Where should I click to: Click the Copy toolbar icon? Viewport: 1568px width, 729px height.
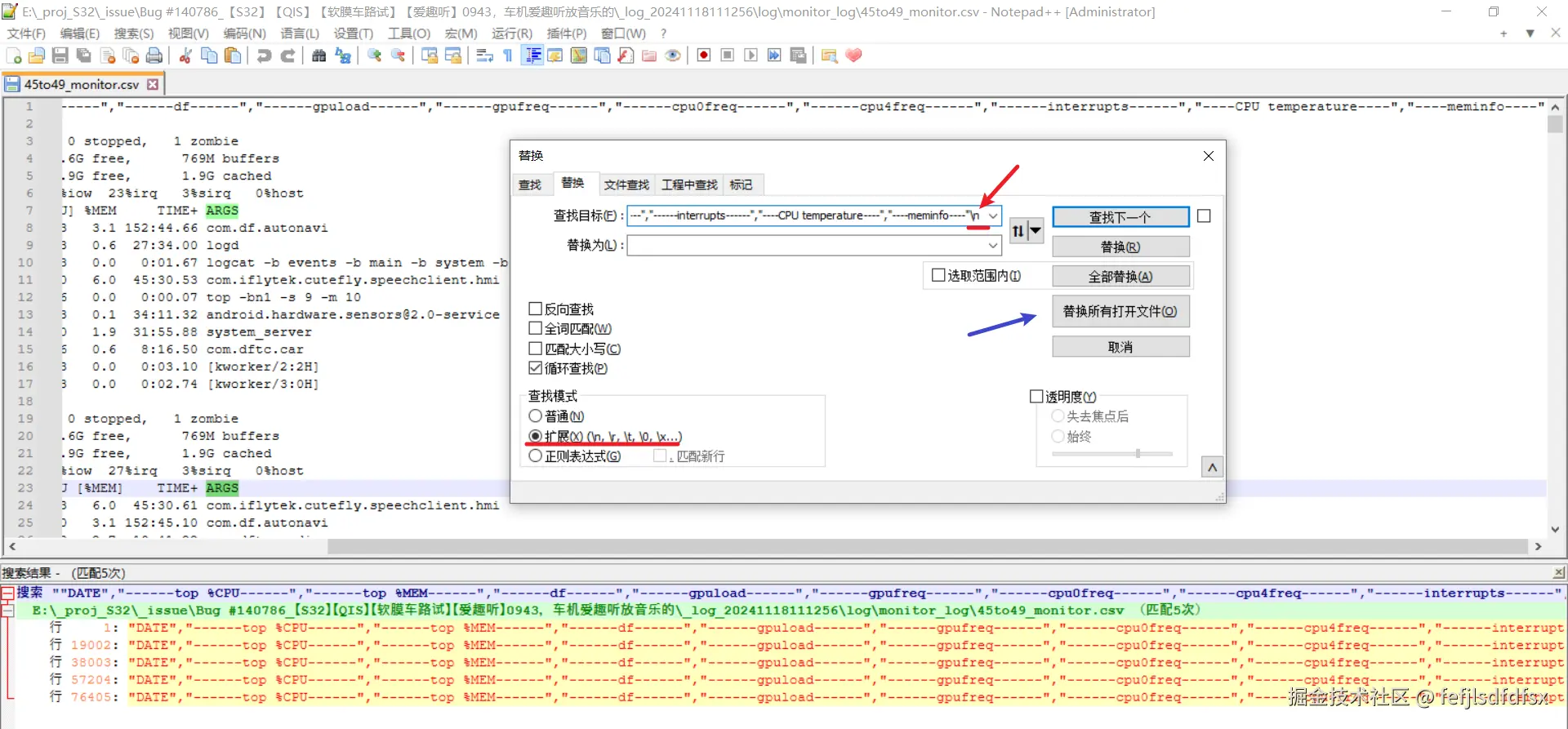pos(209,56)
